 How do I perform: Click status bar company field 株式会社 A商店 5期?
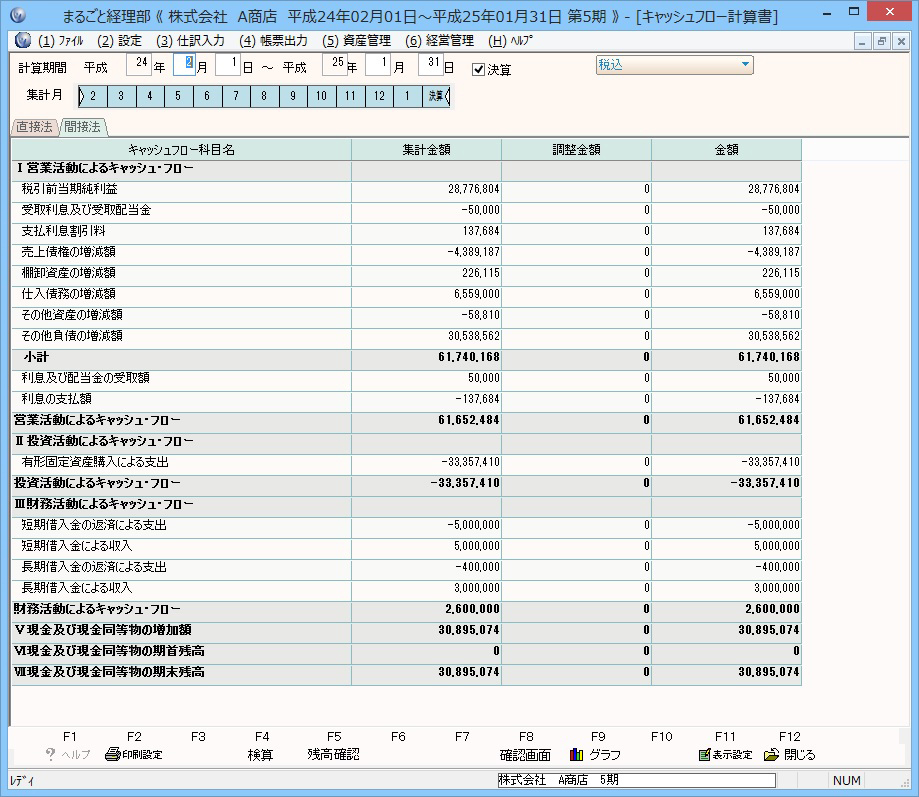636,780
